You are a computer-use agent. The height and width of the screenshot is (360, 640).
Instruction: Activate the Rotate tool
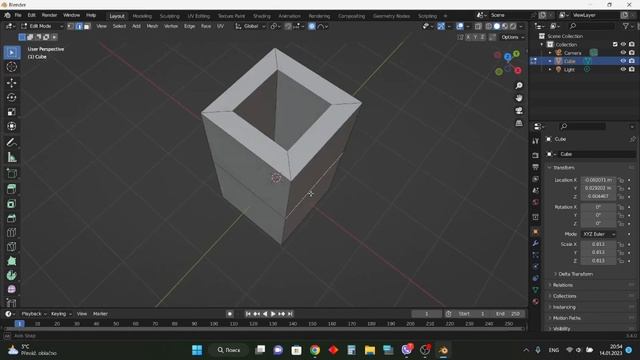11,97
